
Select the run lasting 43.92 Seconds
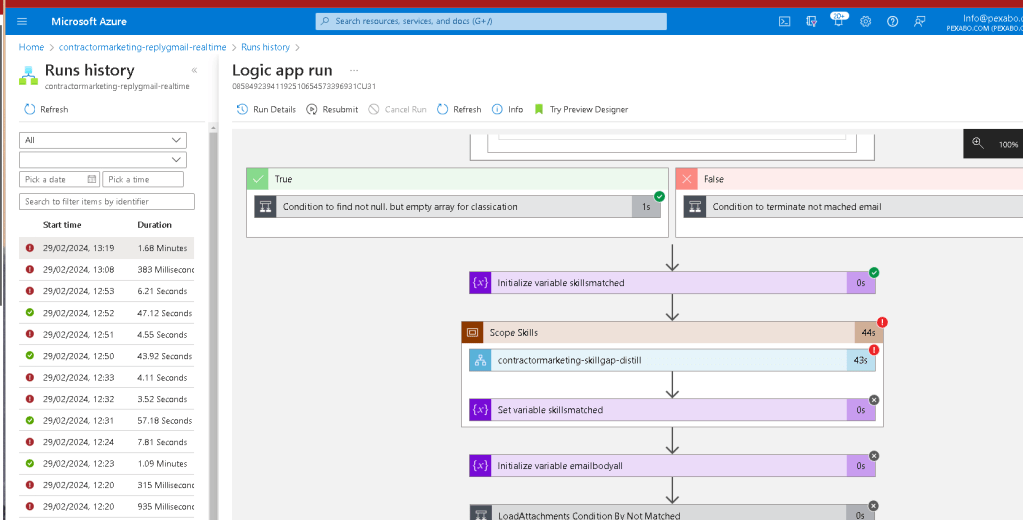106,356
